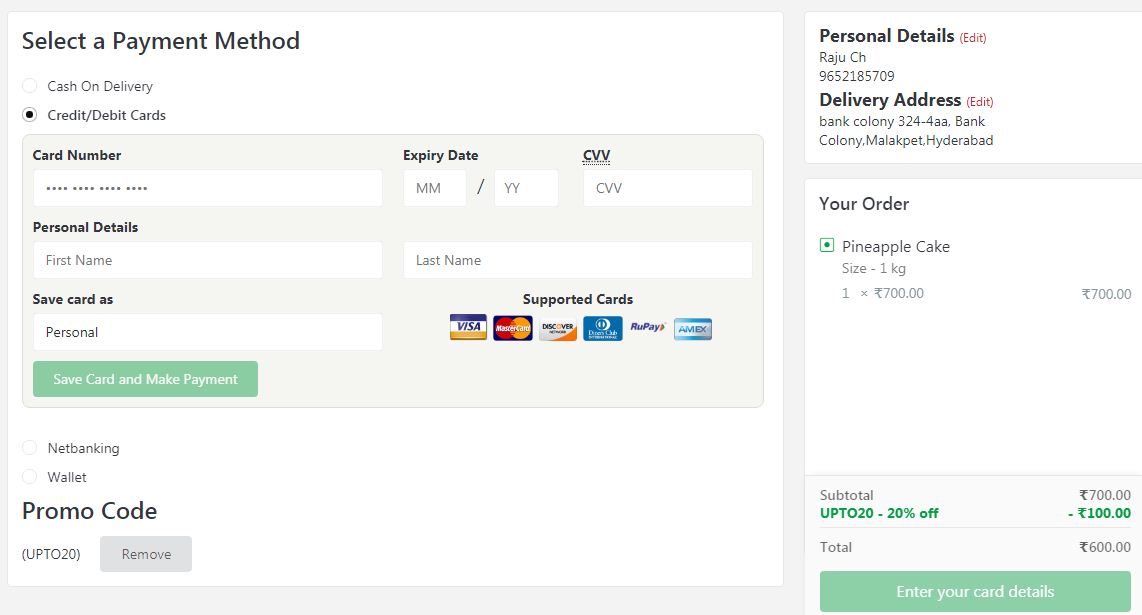Click the Amex card logo
This screenshot has height=615, width=1142.
click(693, 328)
